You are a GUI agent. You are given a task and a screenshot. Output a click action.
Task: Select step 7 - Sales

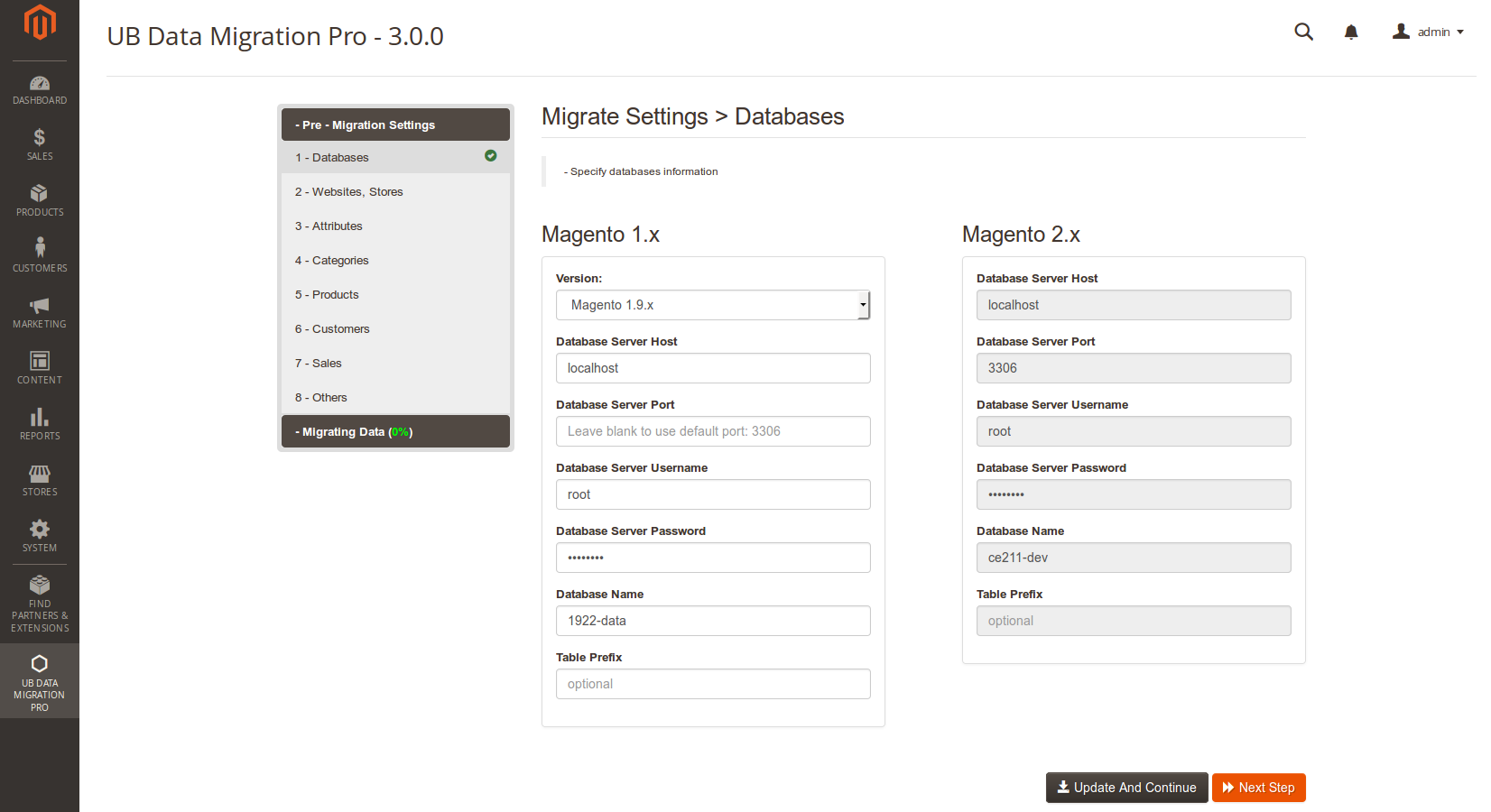point(395,363)
